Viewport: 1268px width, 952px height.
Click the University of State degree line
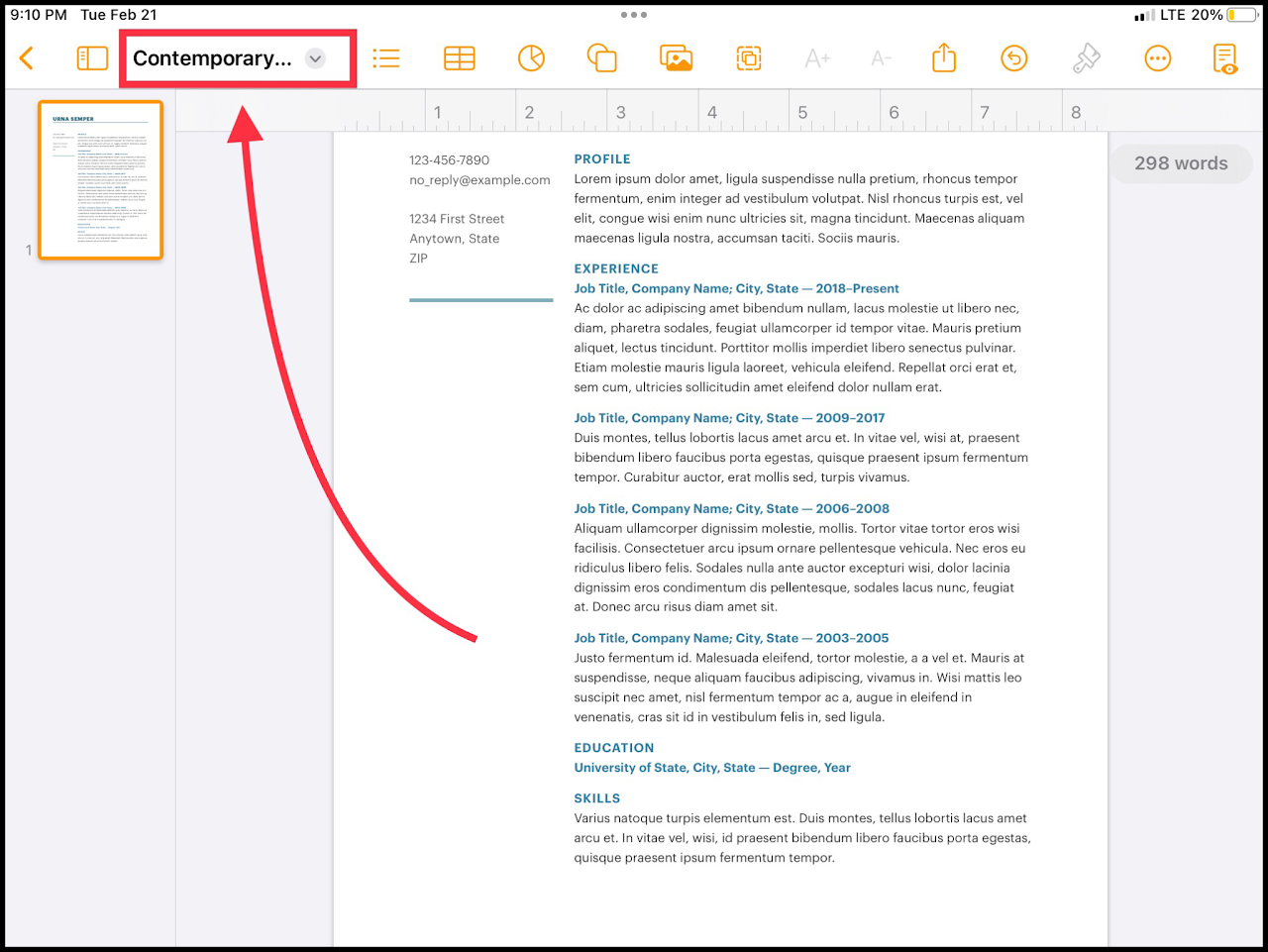[712, 768]
